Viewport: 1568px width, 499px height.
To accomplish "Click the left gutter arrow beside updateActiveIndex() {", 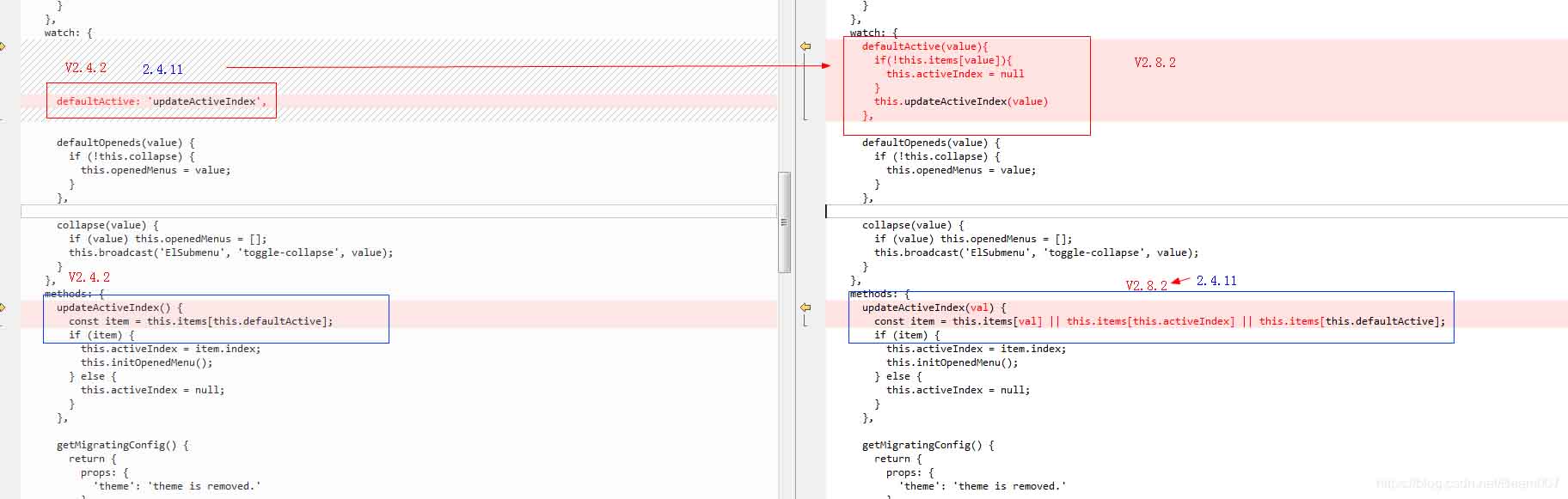I will click(3, 307).
